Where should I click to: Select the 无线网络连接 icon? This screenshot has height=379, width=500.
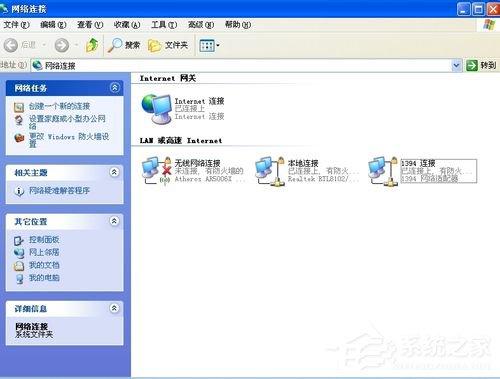tap(156, 171)
